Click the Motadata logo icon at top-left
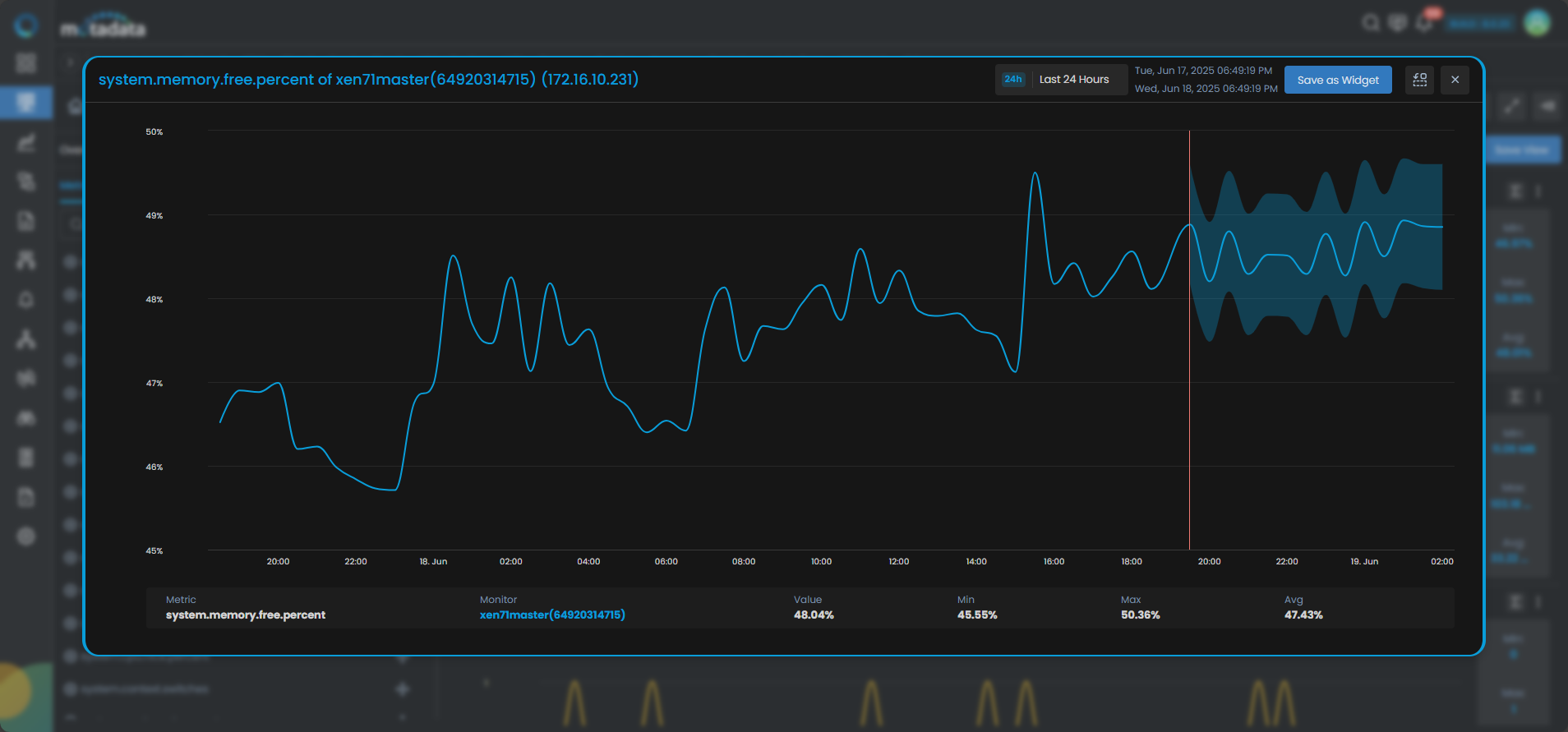 (26, 25)
